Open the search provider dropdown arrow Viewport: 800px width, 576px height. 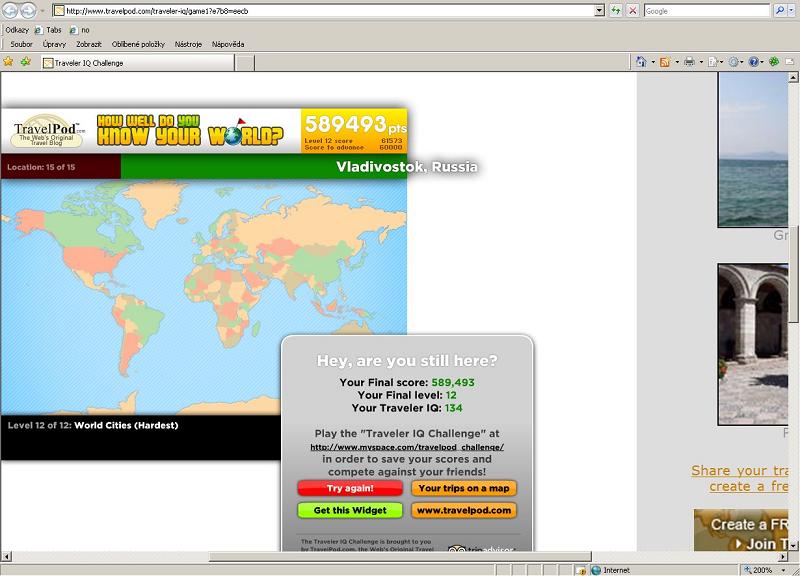[x=793, y=10]
